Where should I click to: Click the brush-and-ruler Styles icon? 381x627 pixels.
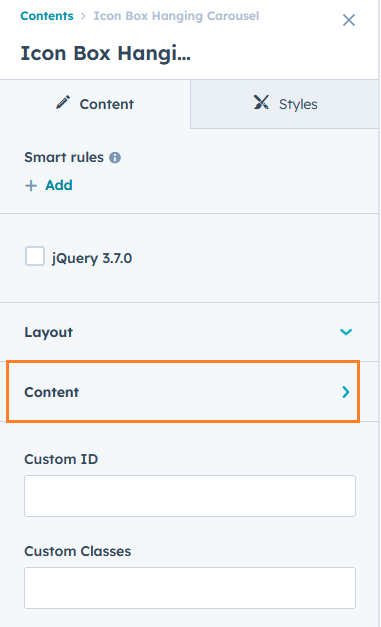click(x=261, y=102)
